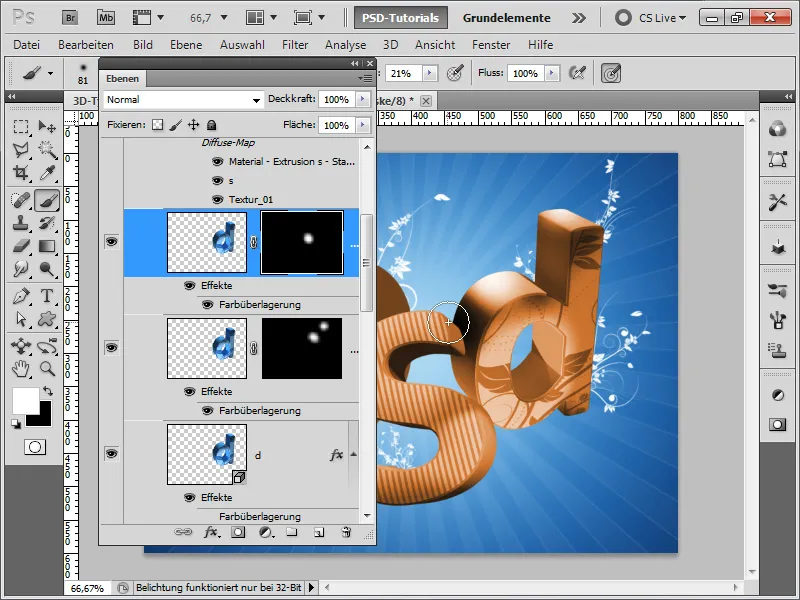Screen dimensions: 800x600
Task: Click the background black color swatch
Action: coord(43,418)
